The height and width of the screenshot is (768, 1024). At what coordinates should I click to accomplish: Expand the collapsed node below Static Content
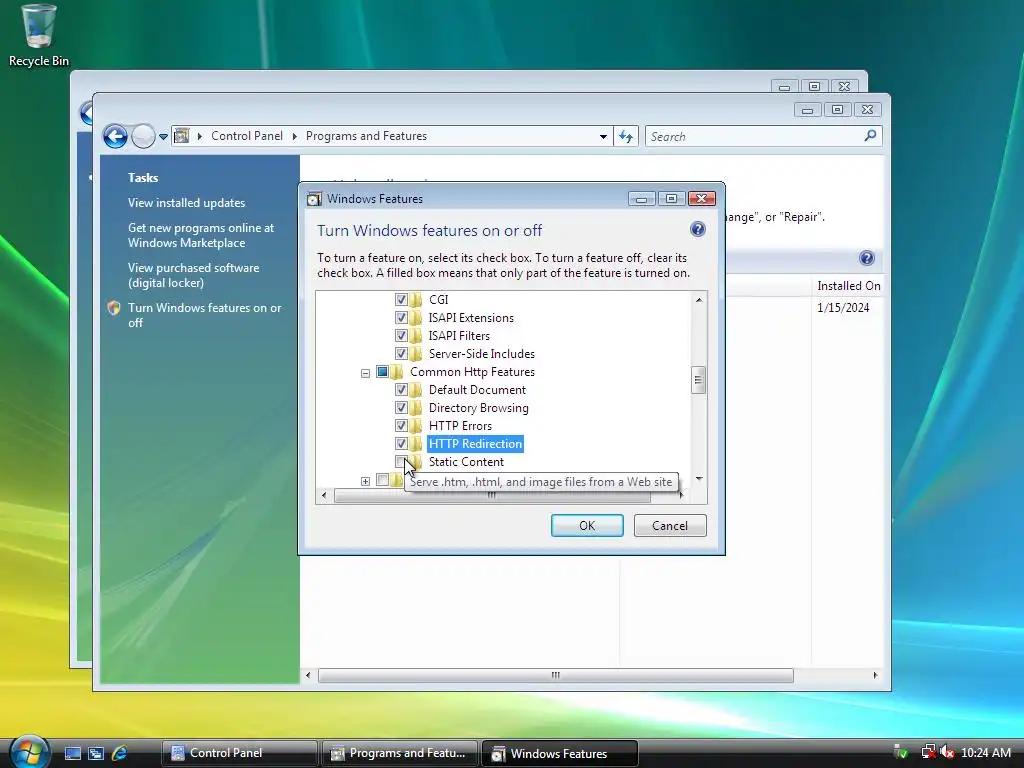coord(365,481)
